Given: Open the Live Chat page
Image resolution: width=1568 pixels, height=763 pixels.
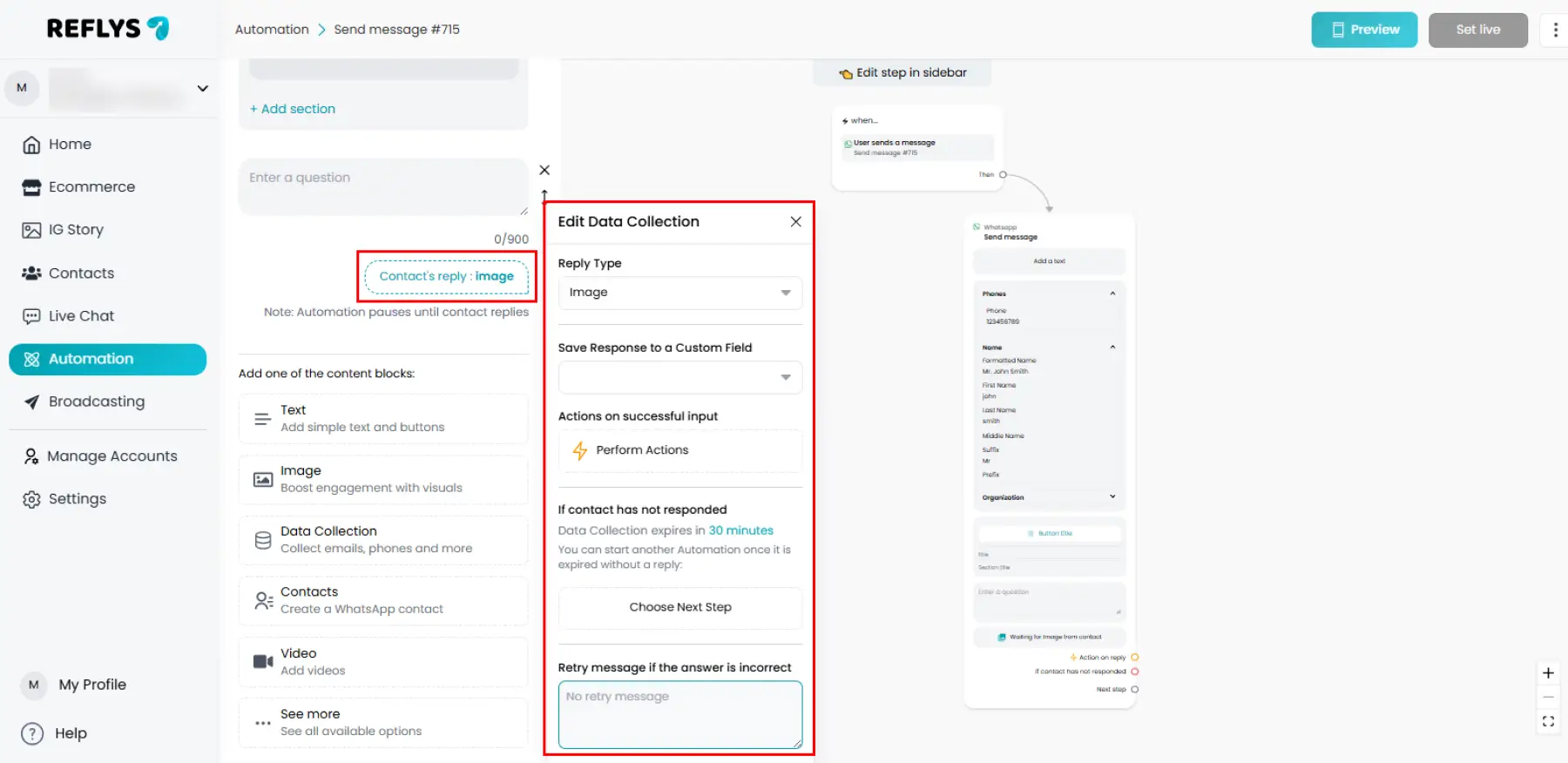Looking at the screenshot, I should point(81,316).
